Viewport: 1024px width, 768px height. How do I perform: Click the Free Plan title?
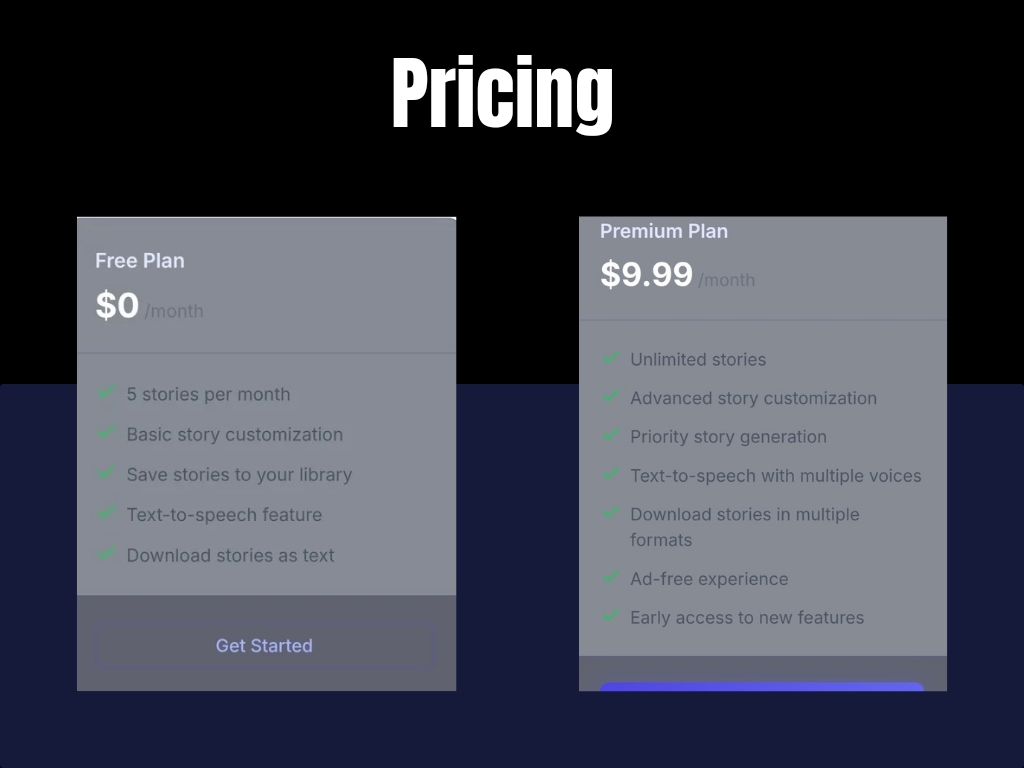click(140, 261)
